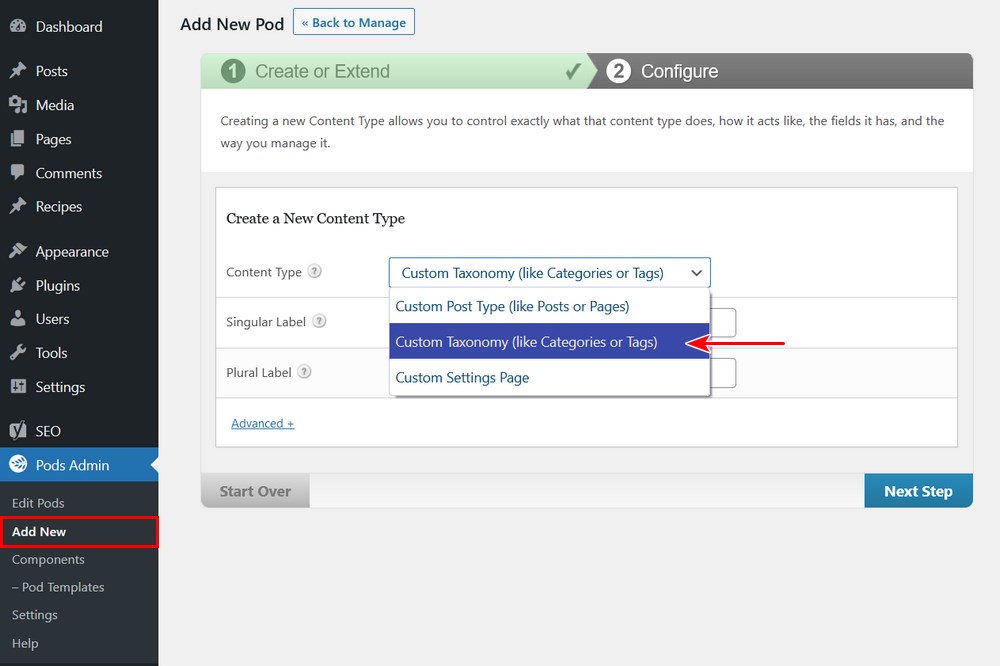Open Appearance menu item
Image resolution: width=1000 pixels, height=666 pixels.
79,251
